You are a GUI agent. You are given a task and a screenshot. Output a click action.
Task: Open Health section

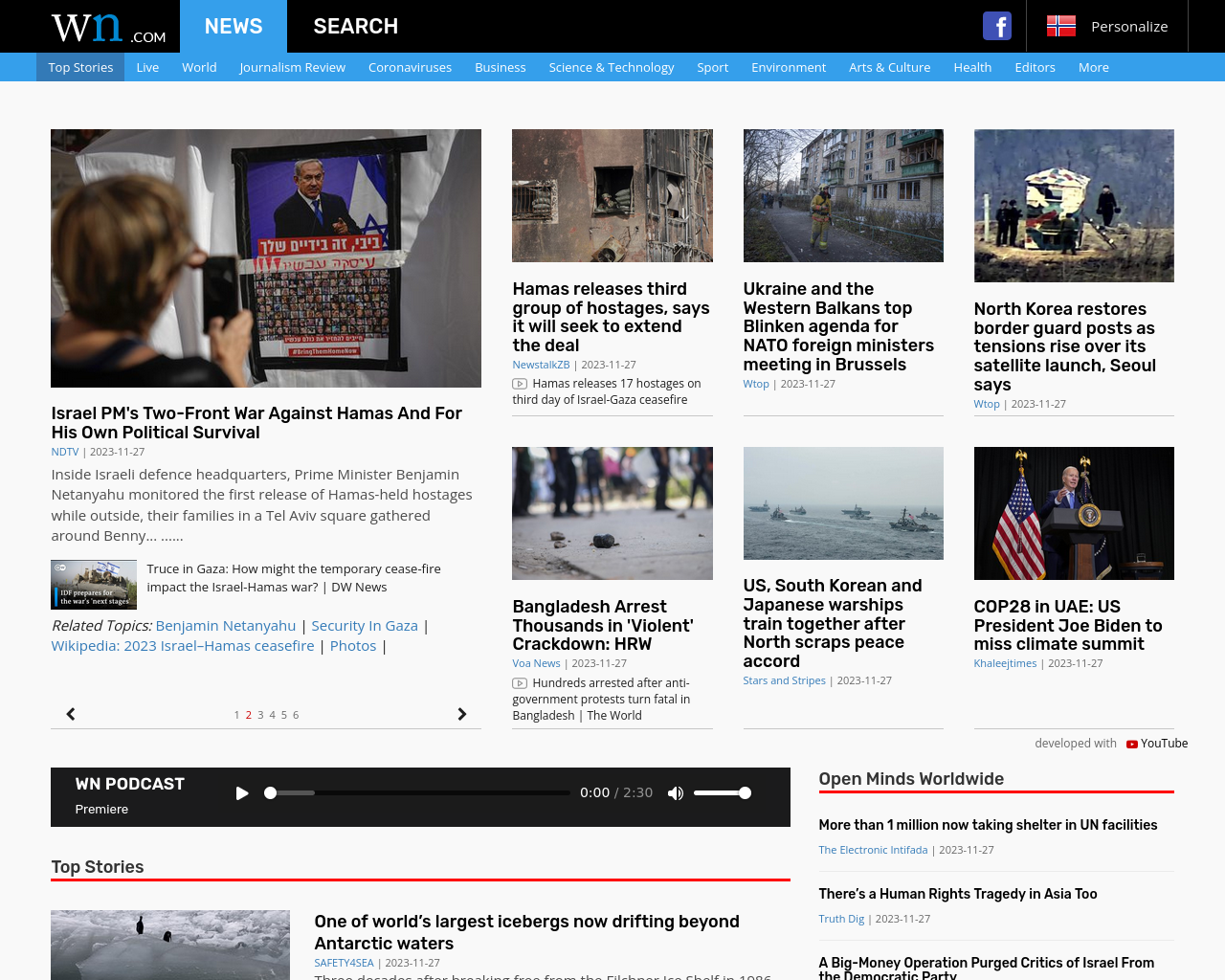point(972,67)
